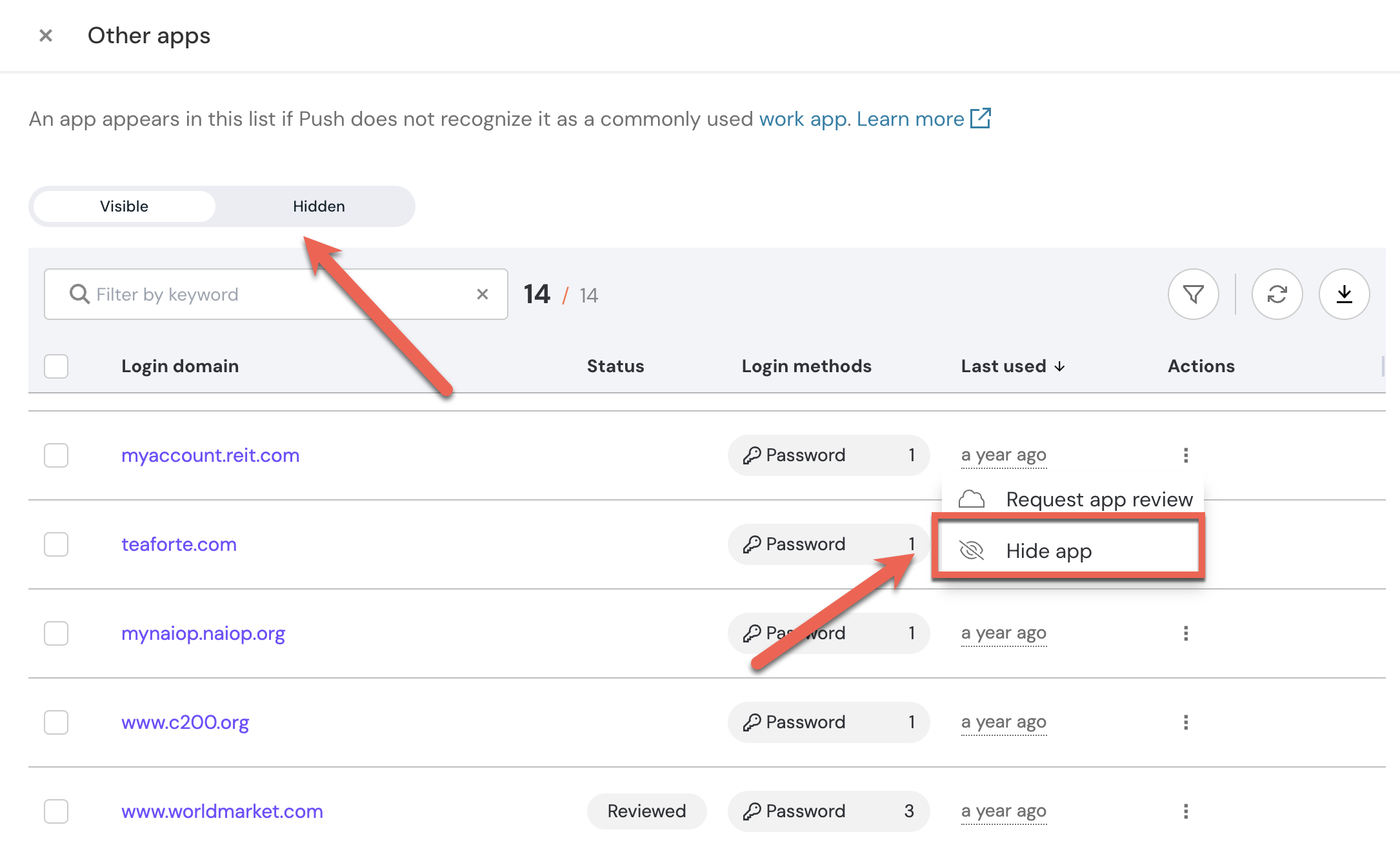The width and height of the screenshot is (1400, 854).
Task: Click Password badge for teaforte.com
Action: click(x=828, y=544)
